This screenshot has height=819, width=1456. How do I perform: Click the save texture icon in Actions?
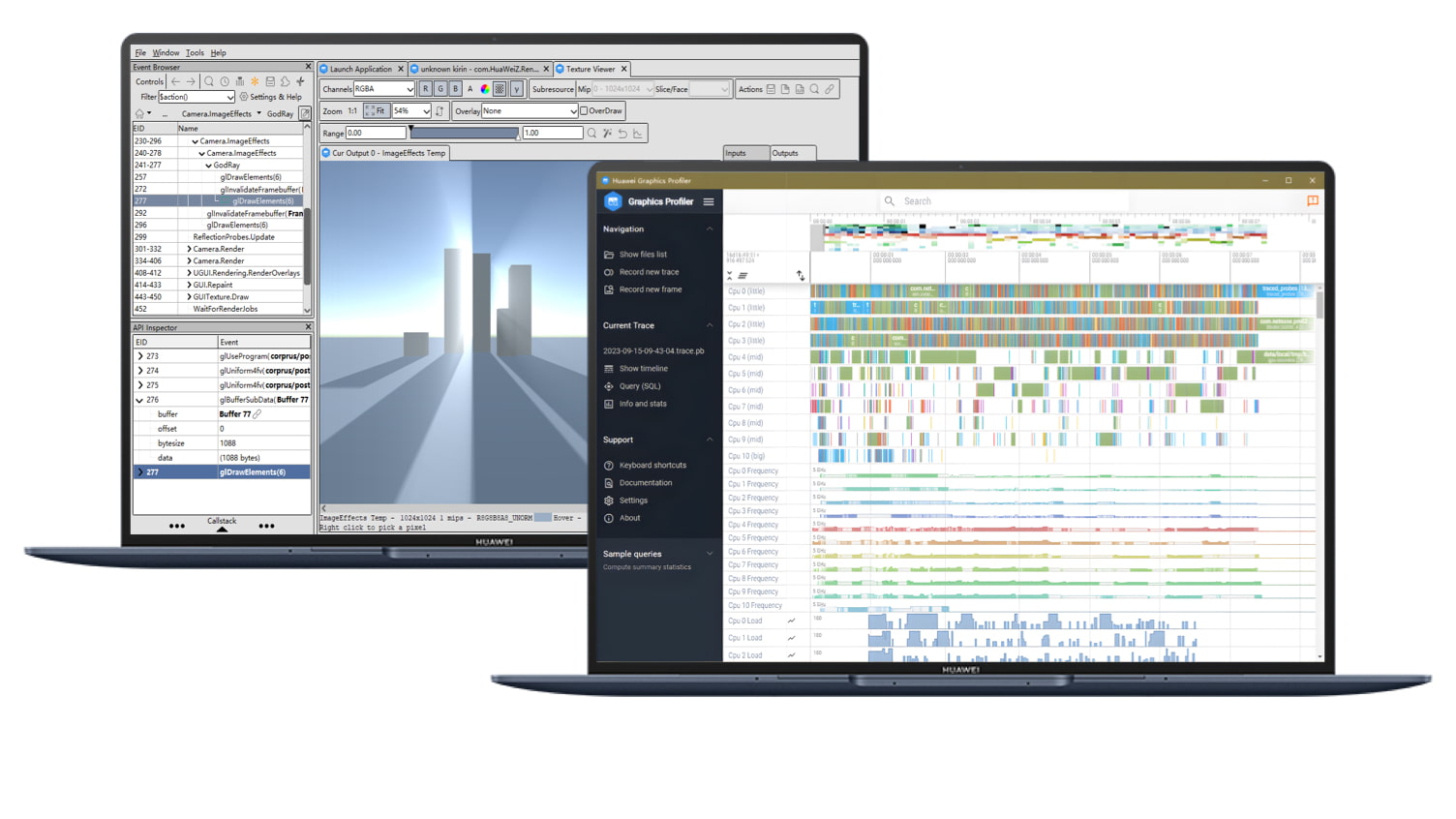point(771,89)
